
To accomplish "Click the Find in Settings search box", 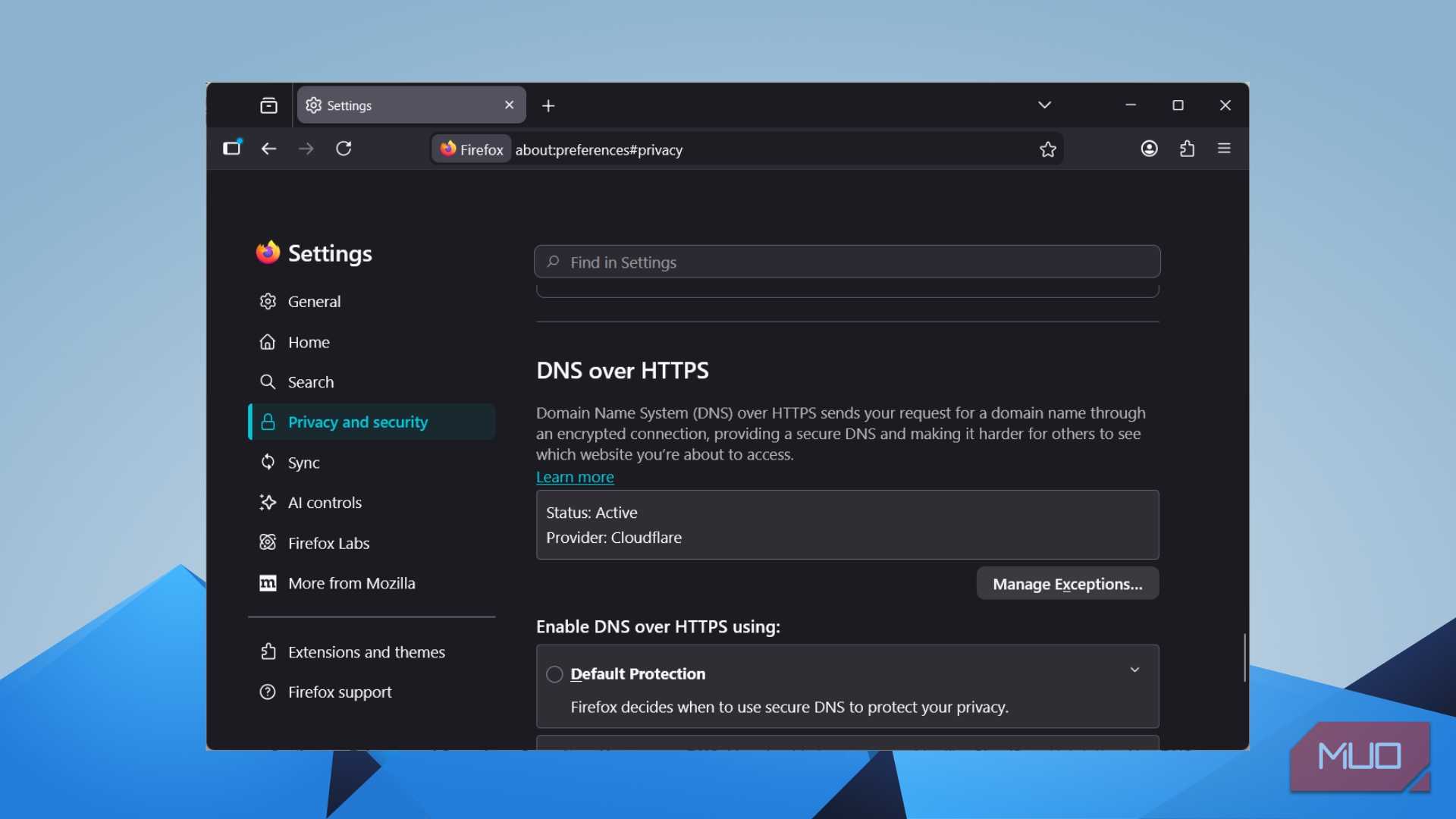I will point(847,262).
